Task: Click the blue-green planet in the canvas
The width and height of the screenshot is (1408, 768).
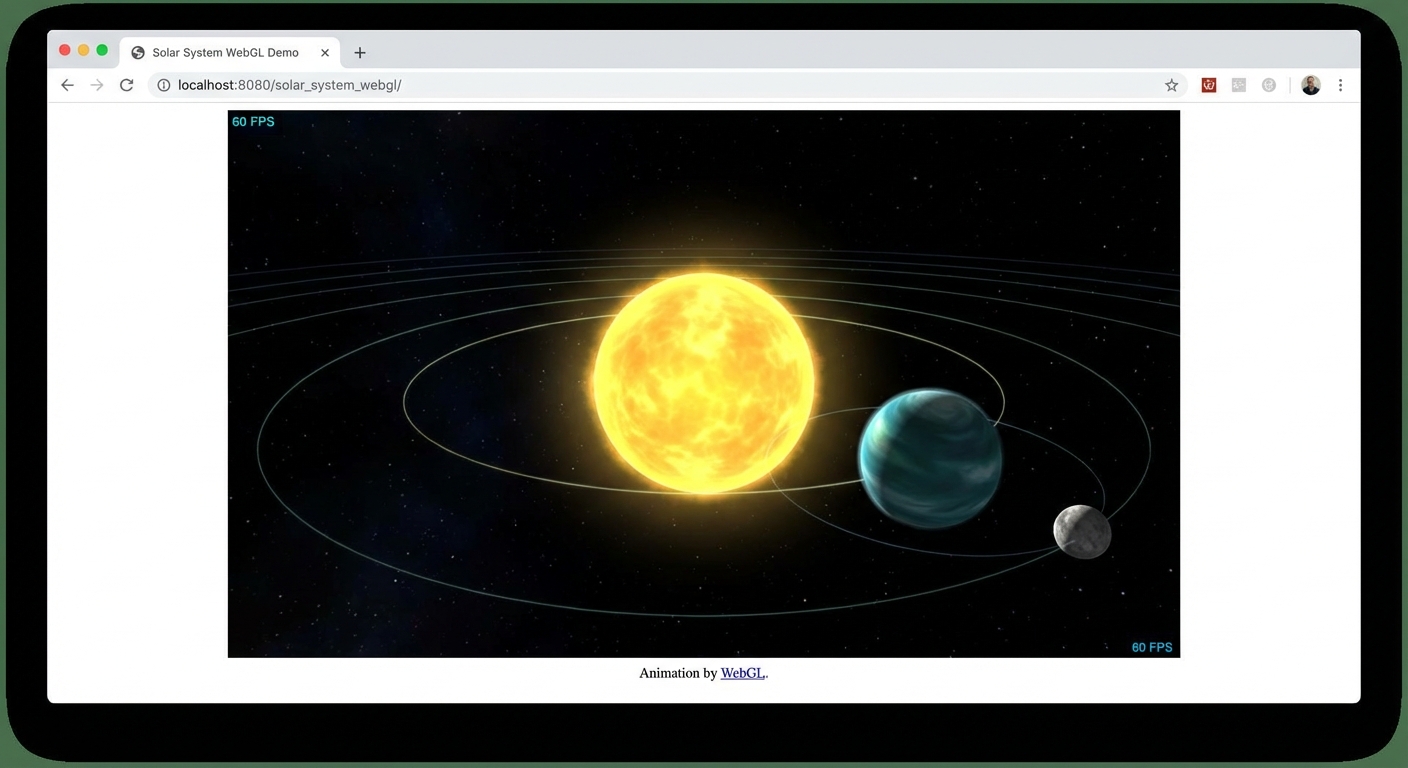Action: click(930, 457)
